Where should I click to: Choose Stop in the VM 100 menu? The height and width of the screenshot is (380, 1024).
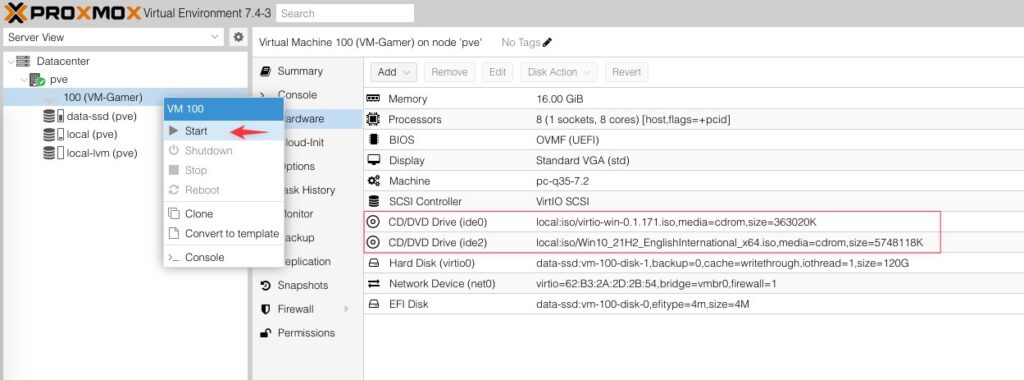[223, 170]
